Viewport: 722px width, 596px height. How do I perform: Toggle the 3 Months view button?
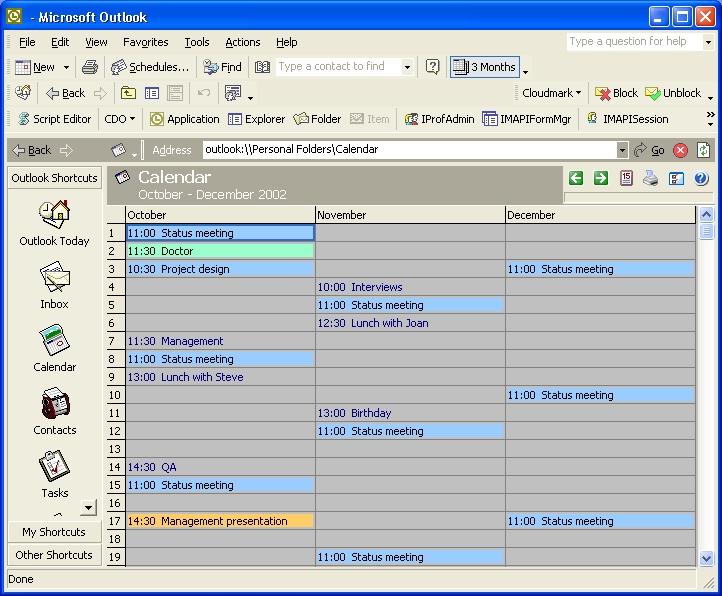(485, 67)
